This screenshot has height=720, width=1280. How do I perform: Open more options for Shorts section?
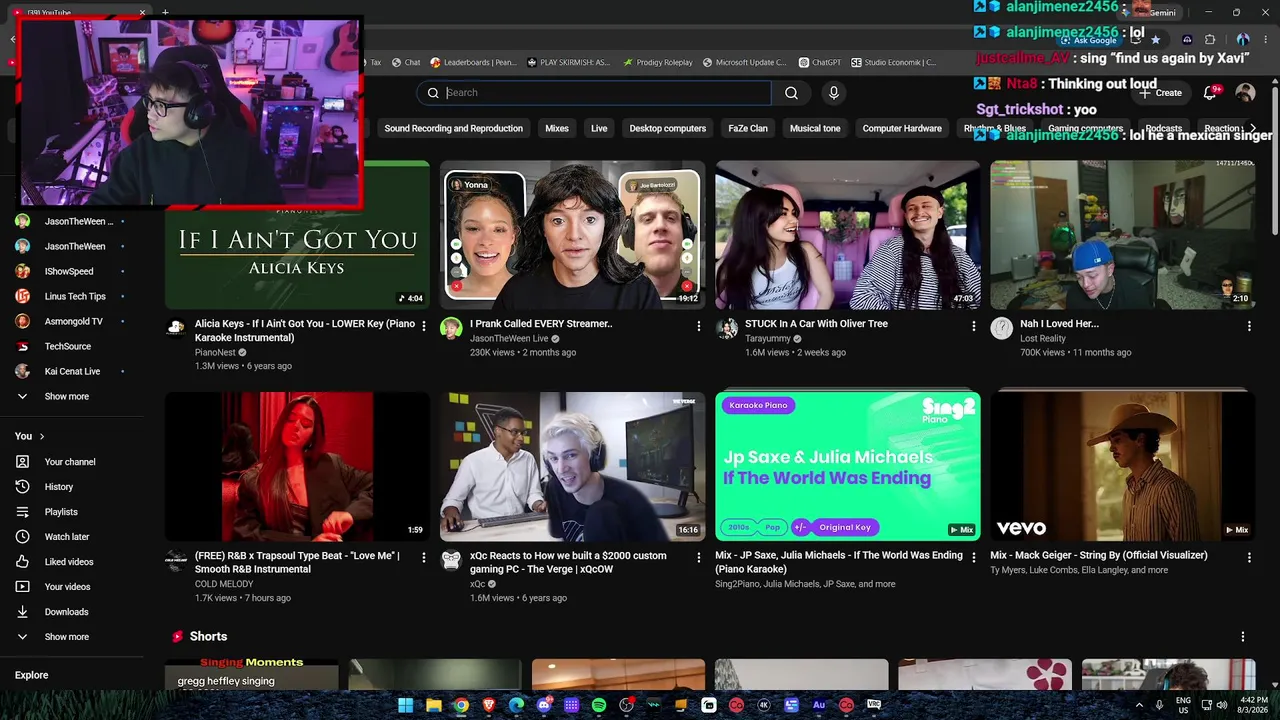[x=1243, y=637]
